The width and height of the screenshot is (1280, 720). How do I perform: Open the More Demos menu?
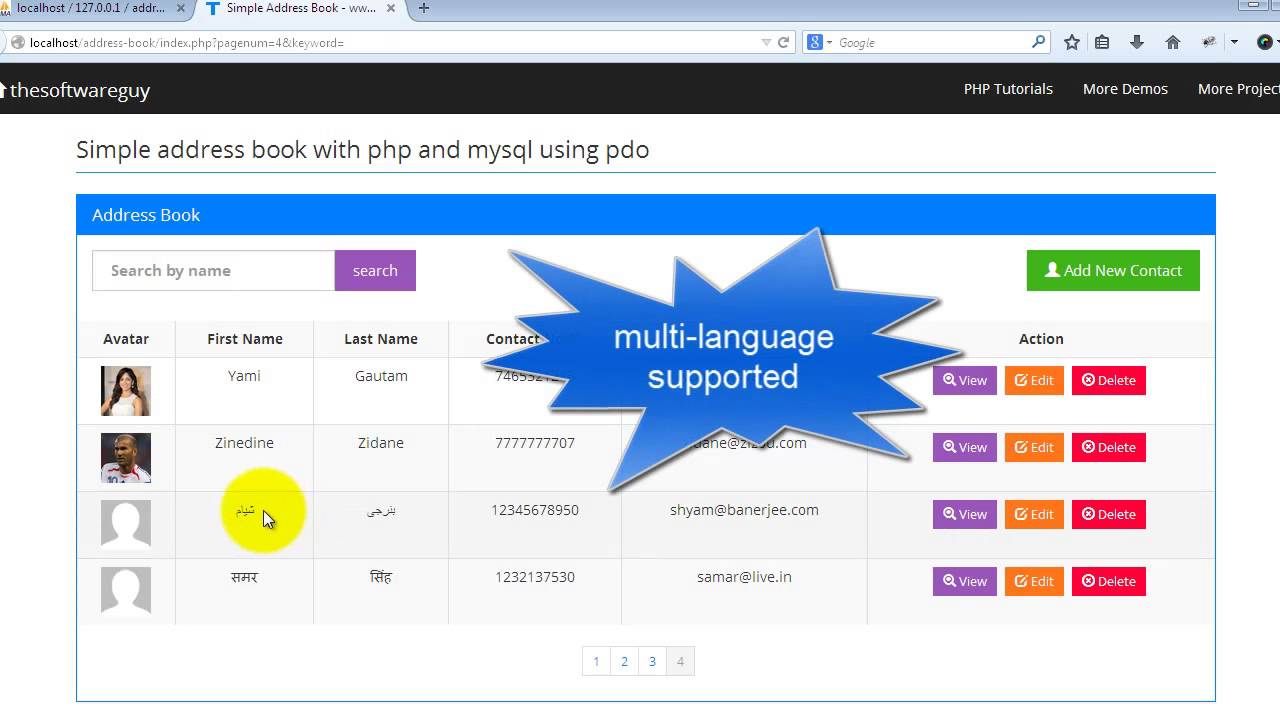1125,89
